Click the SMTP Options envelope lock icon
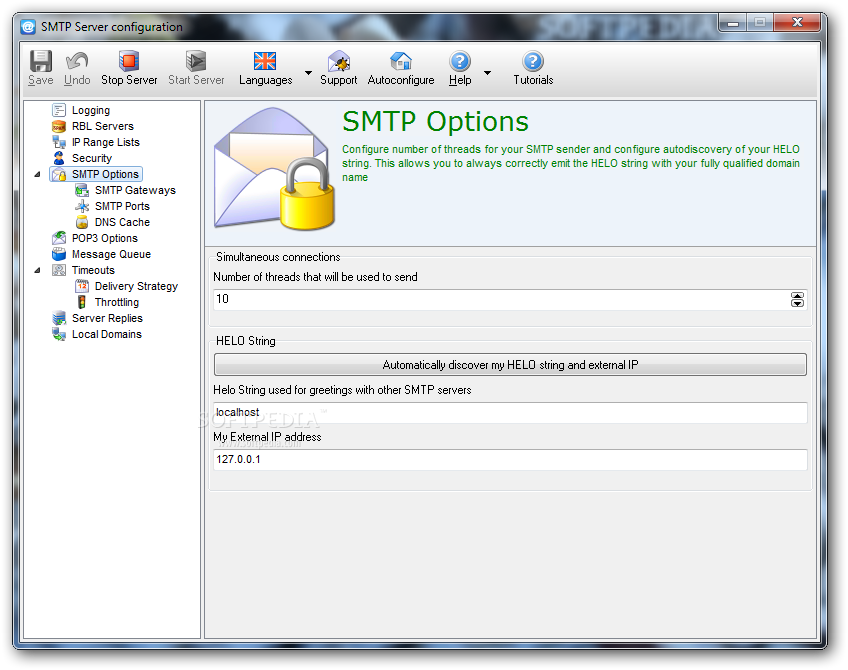848x670 pixels. [59, 174]
